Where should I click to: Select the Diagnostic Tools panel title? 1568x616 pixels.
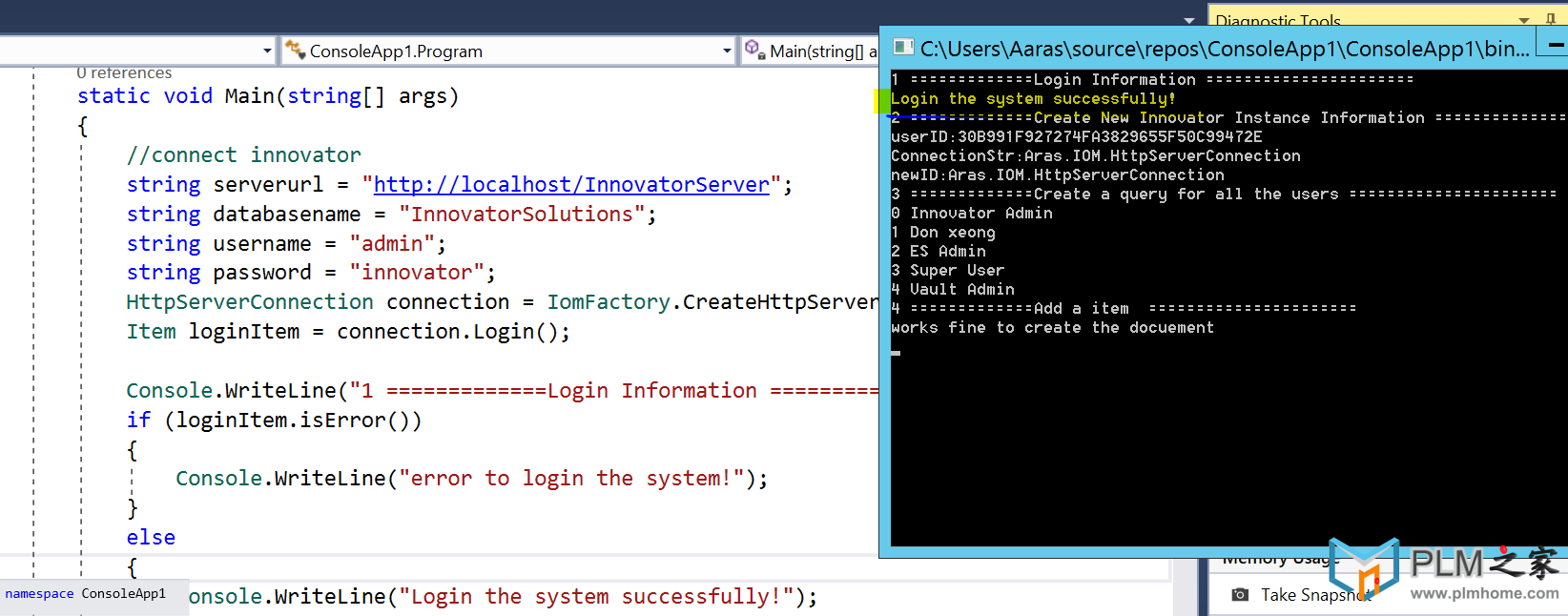point(1278,20)
